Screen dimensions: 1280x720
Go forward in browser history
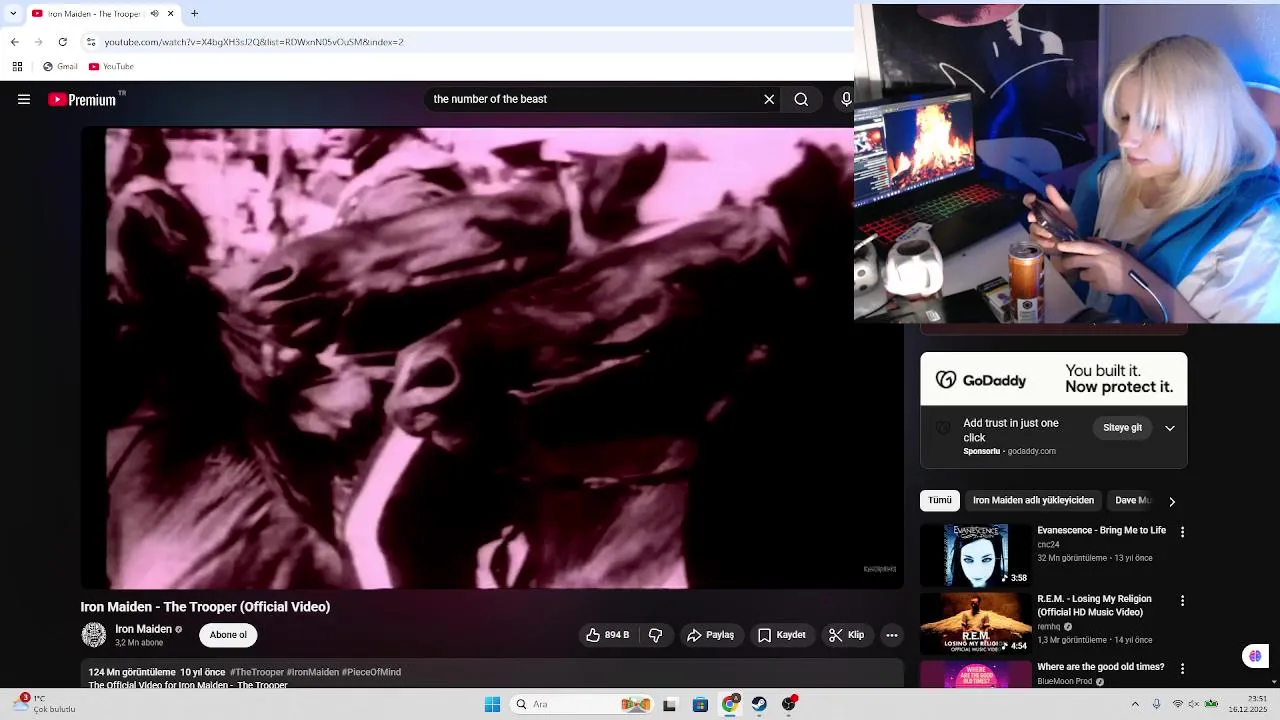coord(38,43)
